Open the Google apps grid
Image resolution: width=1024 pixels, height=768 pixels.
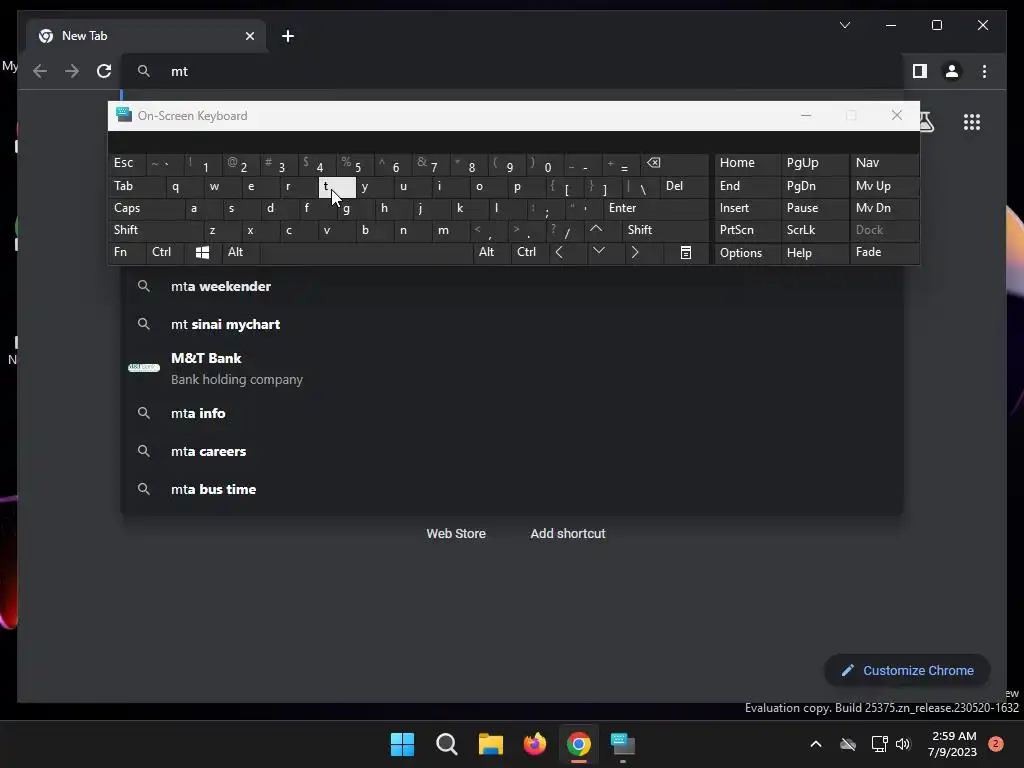click(x=972, y=122)
